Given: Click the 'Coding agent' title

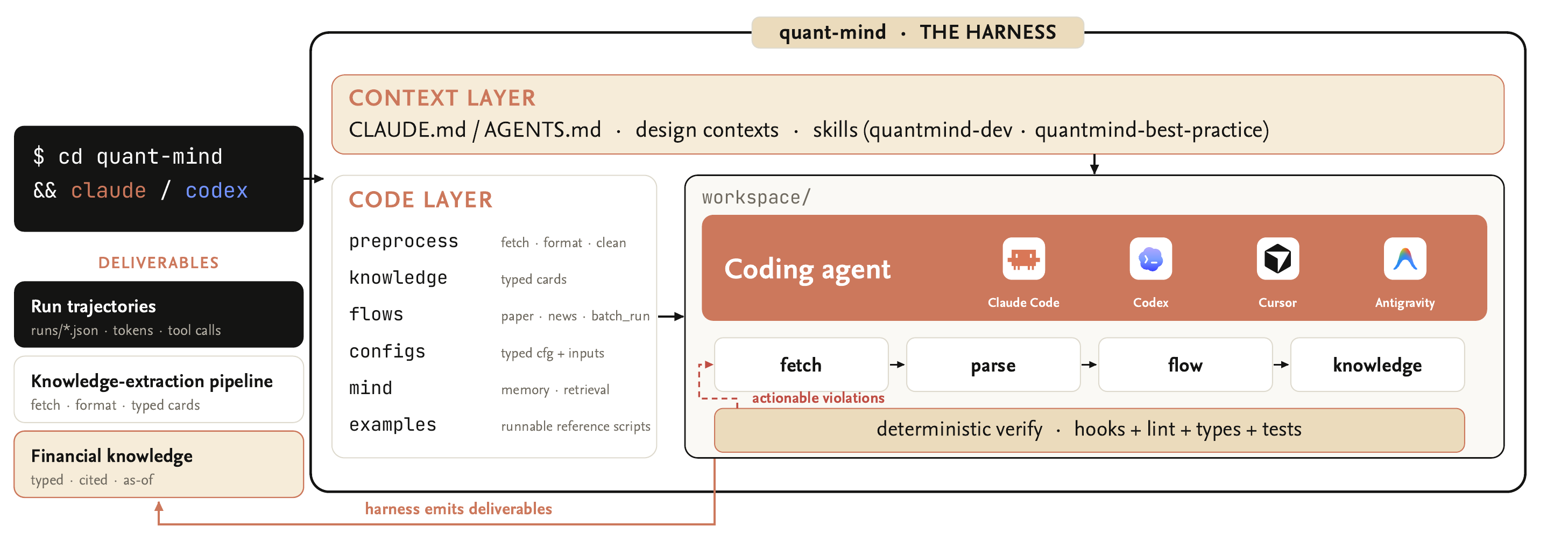Looking at the screenshot, I should point(807,269).
